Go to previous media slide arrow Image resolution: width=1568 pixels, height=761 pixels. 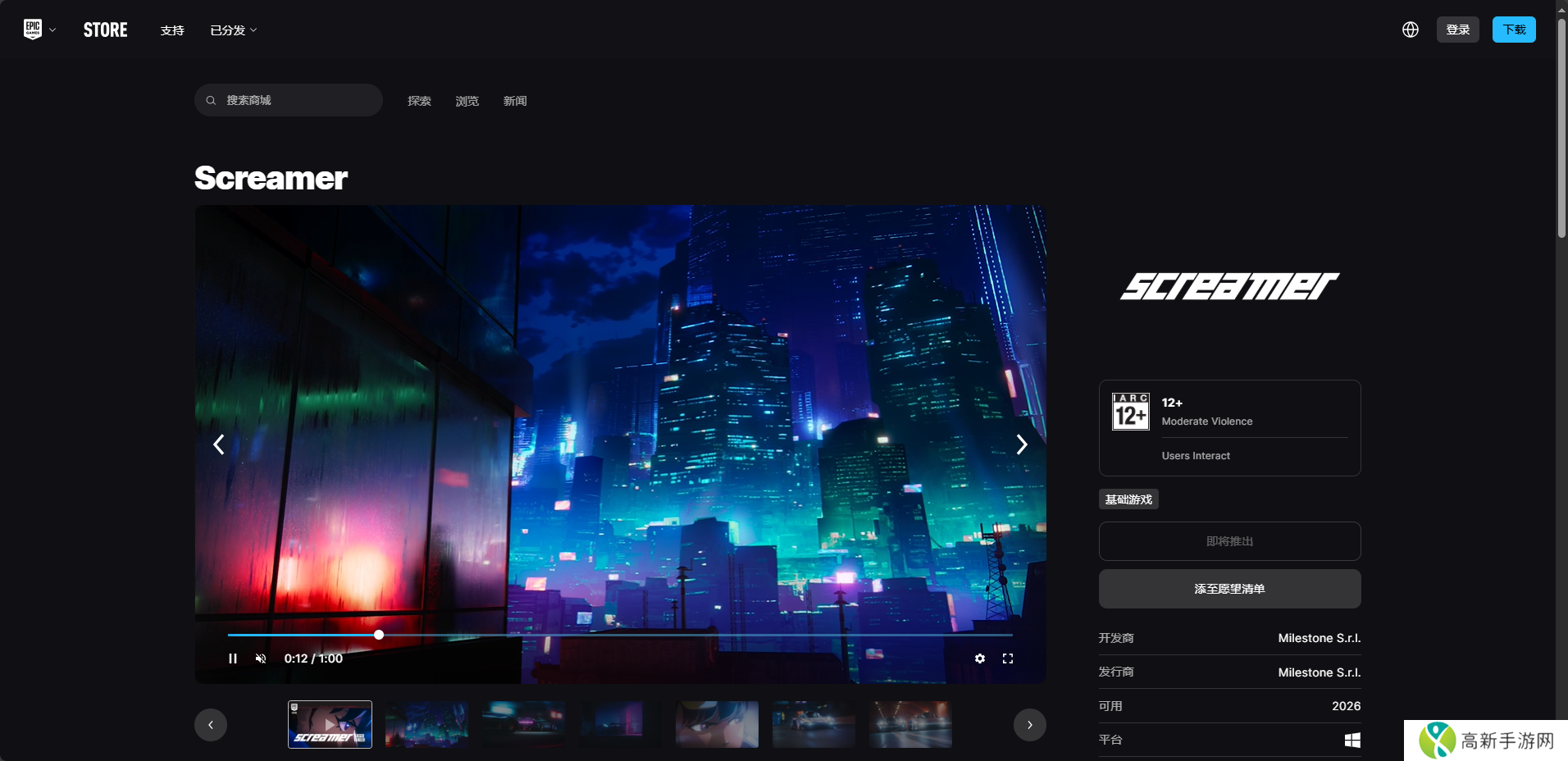pyautogui.click(x=219, y=444)
